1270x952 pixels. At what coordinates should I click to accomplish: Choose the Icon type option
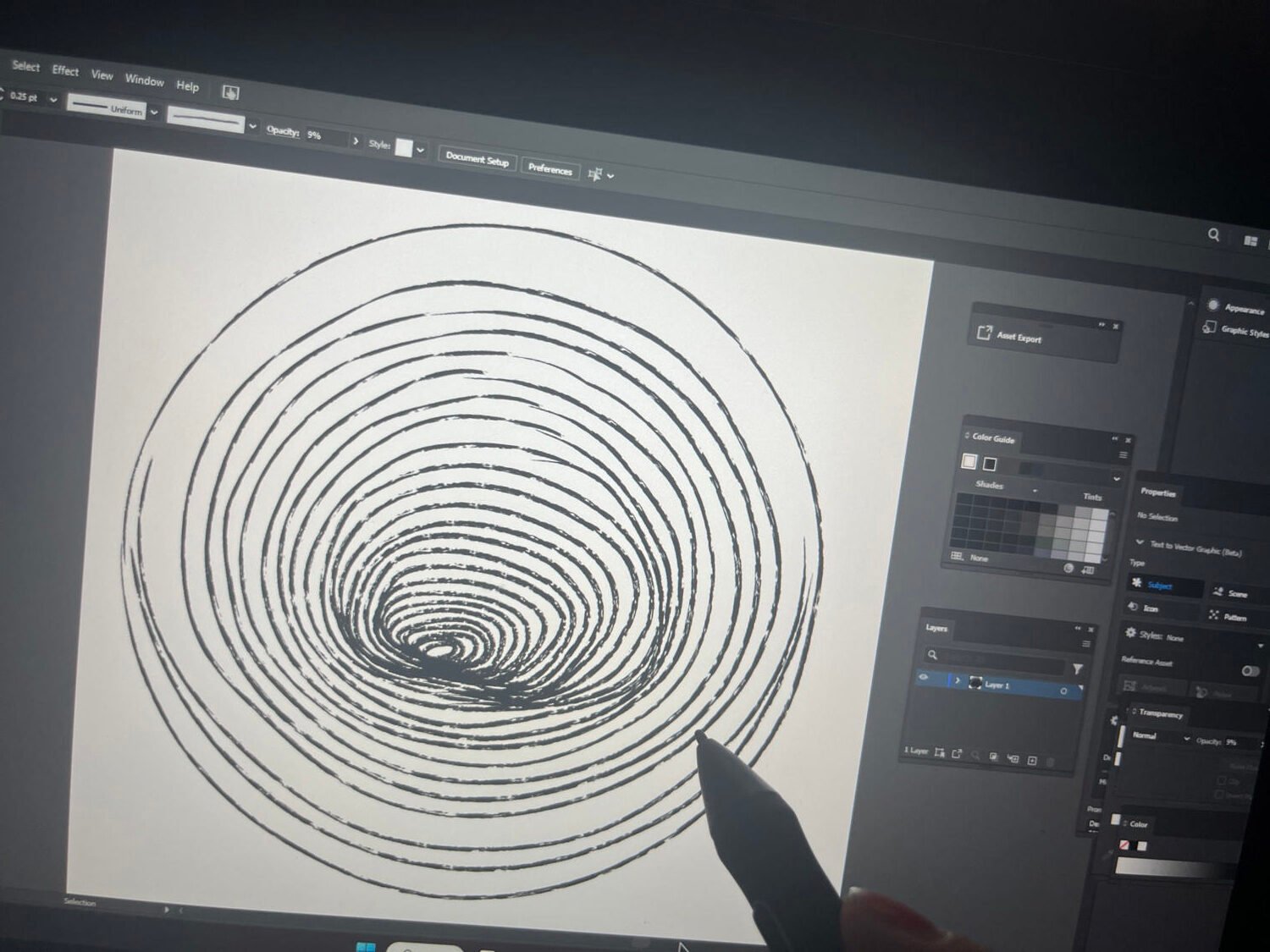(1162, 609)
